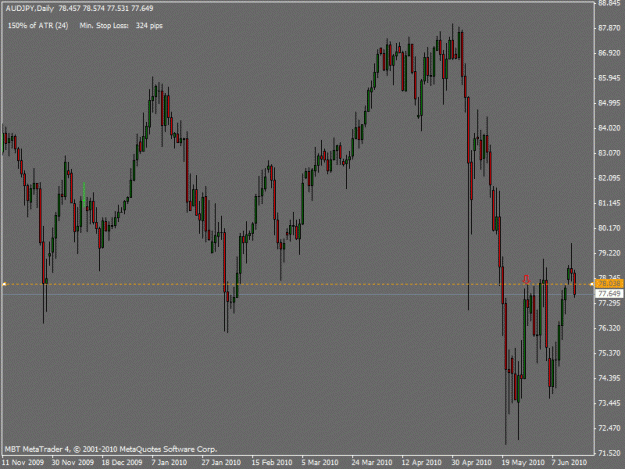Click the price scale value 73.445

[x=609, y=403]
